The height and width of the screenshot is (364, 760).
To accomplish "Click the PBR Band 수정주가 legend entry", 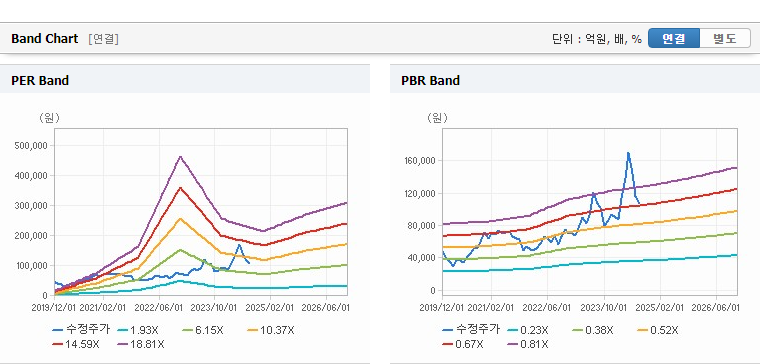I will tap(471, 330).
